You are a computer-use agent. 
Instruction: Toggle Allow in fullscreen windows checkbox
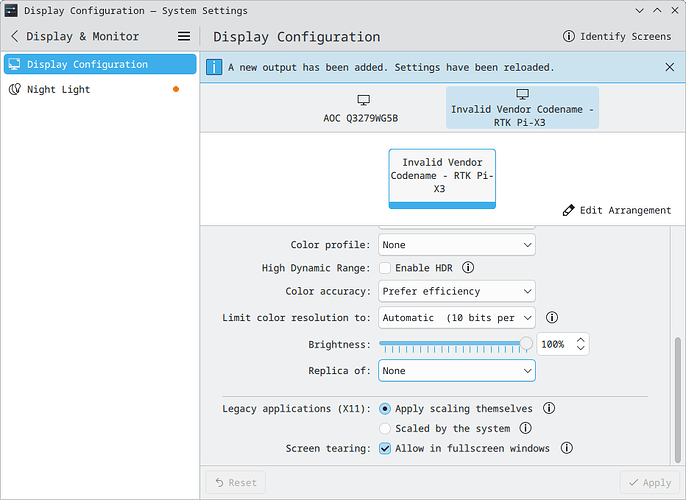coord(385,448)
